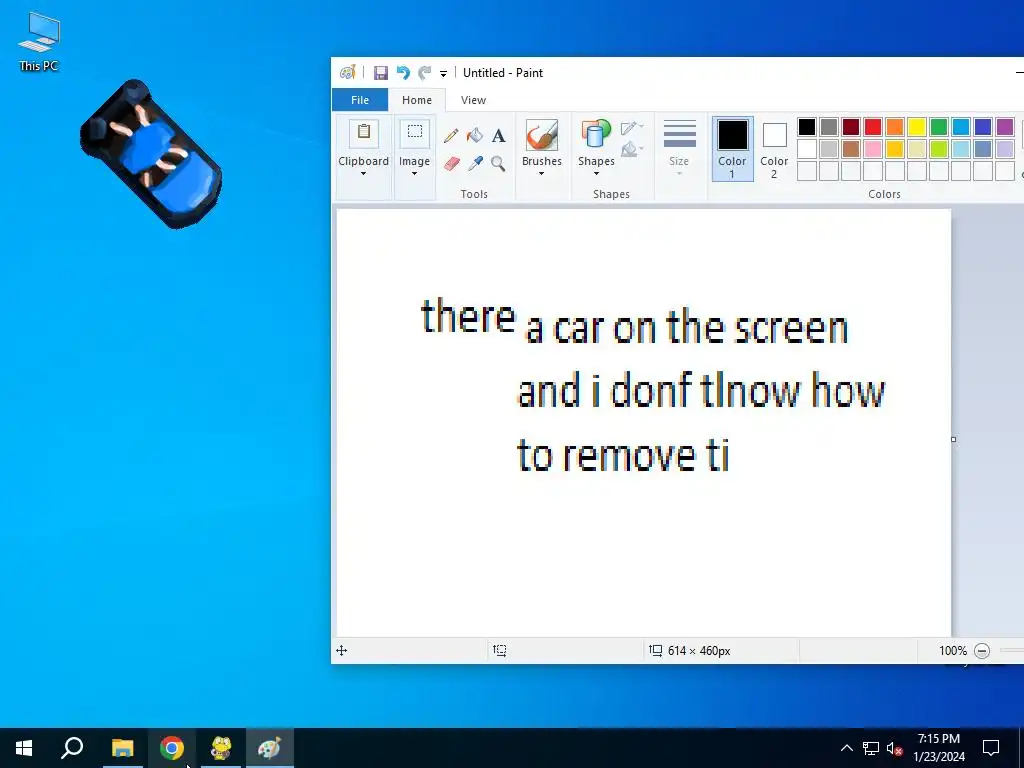1024x768 pixels.
Task: Click the Brushes tool icon
Action: tap(541, 136)
